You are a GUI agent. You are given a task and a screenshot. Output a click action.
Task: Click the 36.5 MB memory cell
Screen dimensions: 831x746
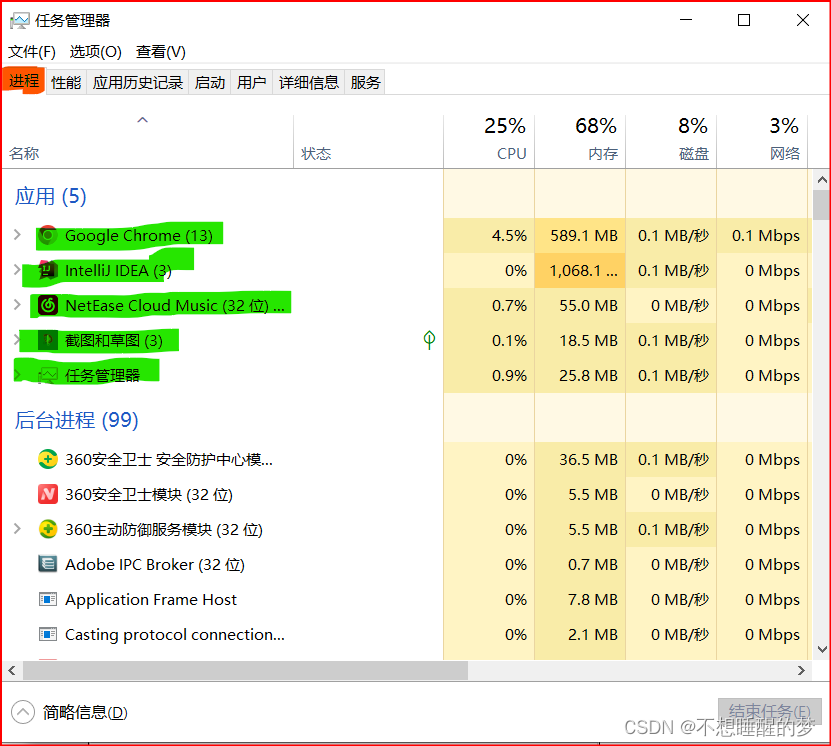pos(580,459)
